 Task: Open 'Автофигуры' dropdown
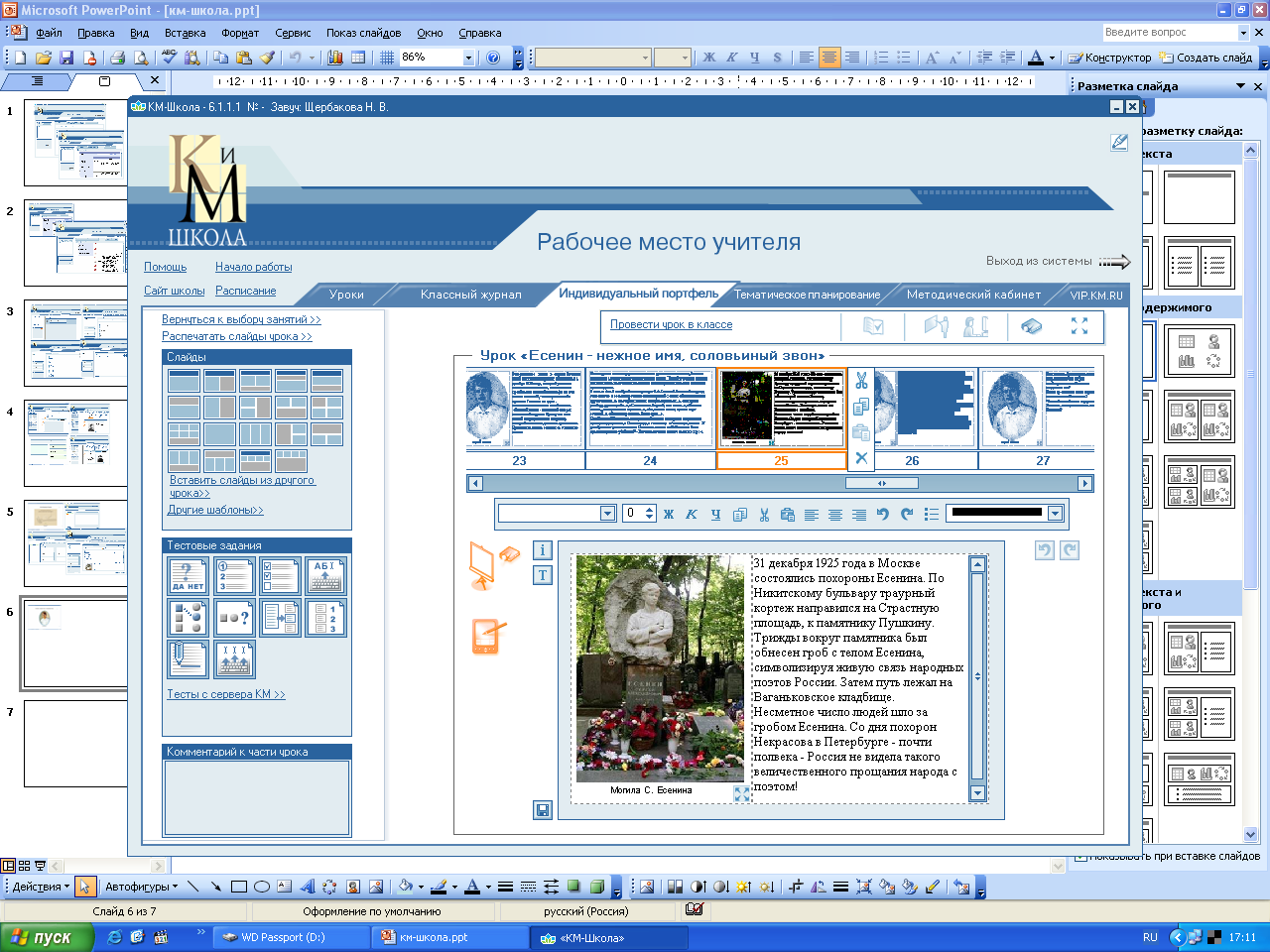pos(142,887)
